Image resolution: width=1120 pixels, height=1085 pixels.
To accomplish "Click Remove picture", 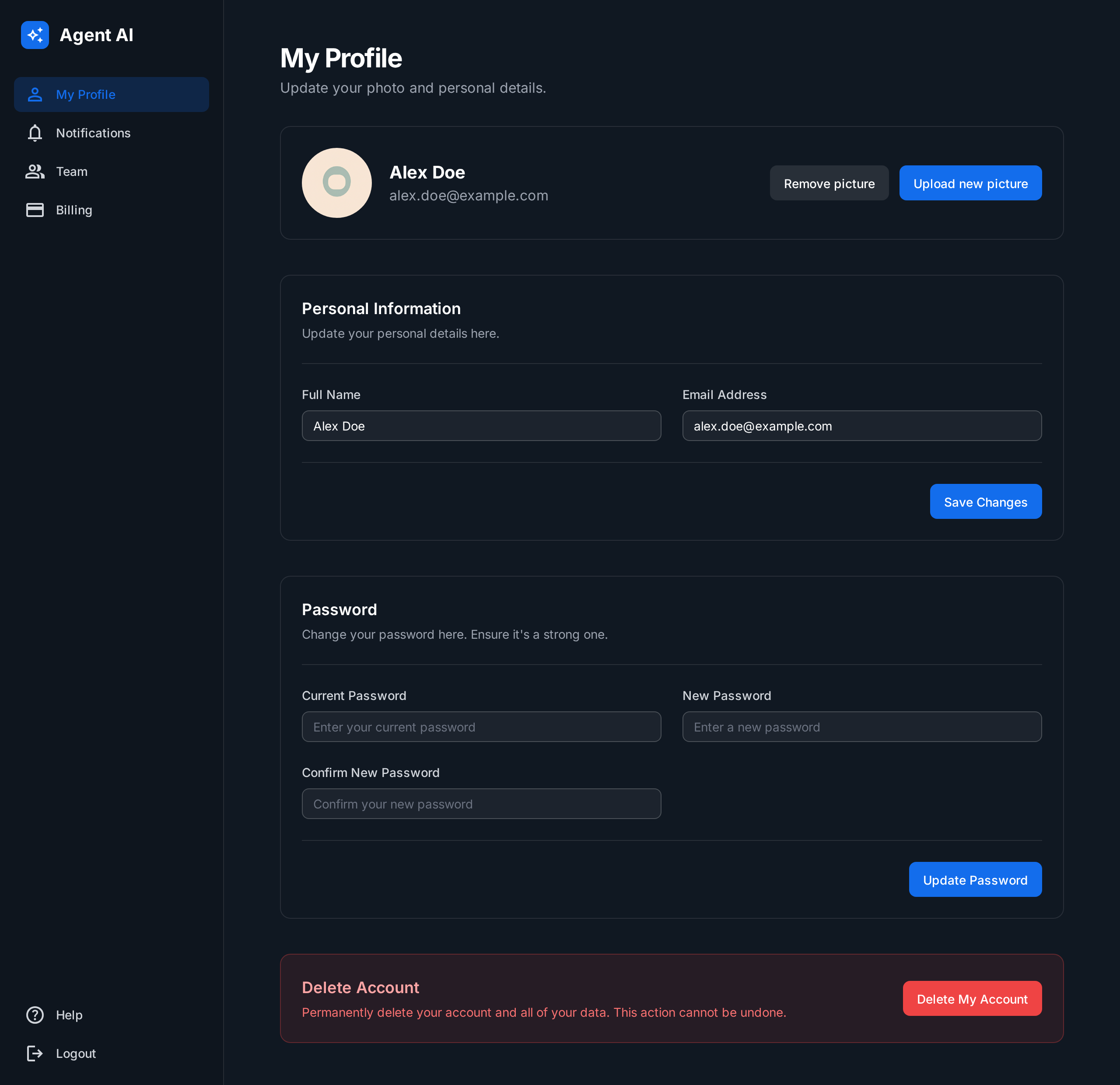I will [829, 183].
